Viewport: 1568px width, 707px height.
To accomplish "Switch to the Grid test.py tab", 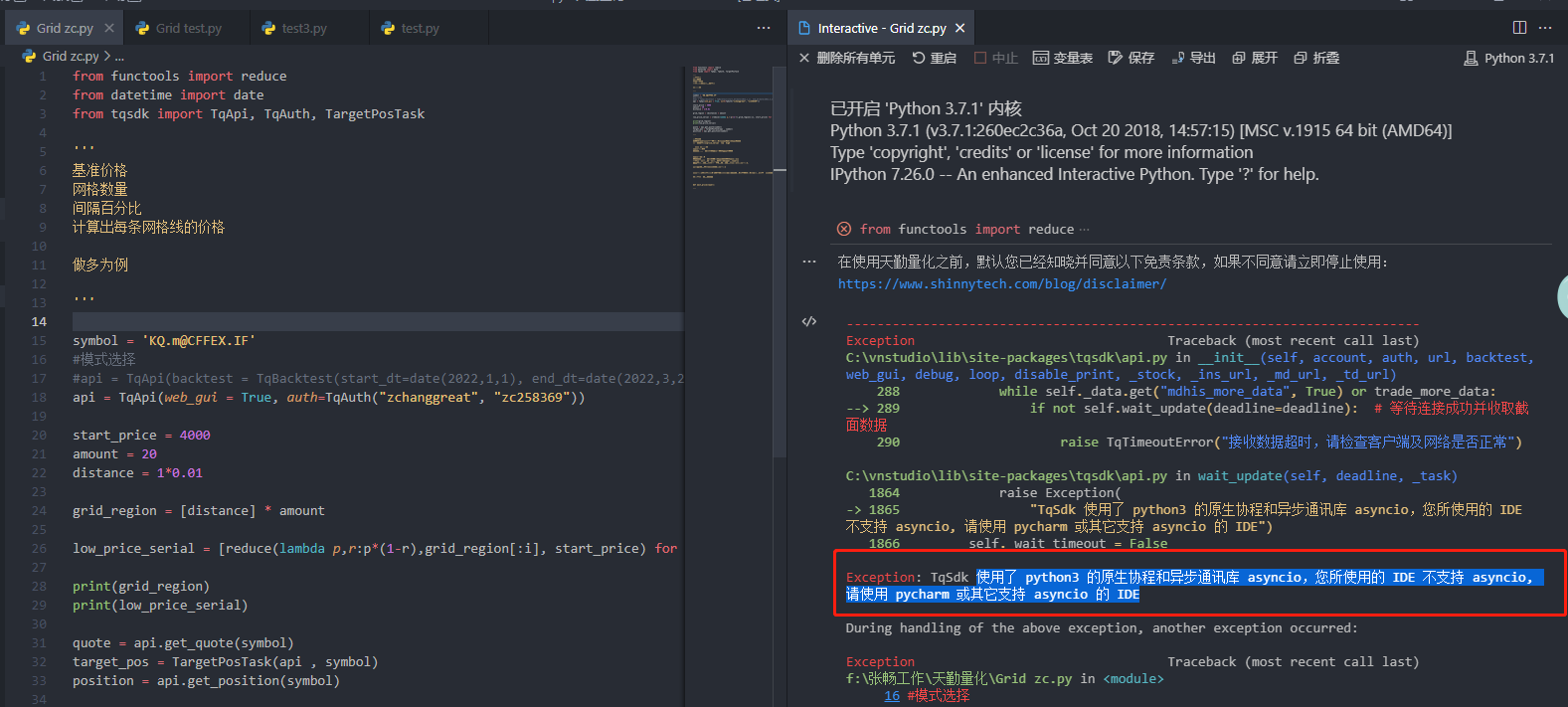I will (188, 28).
